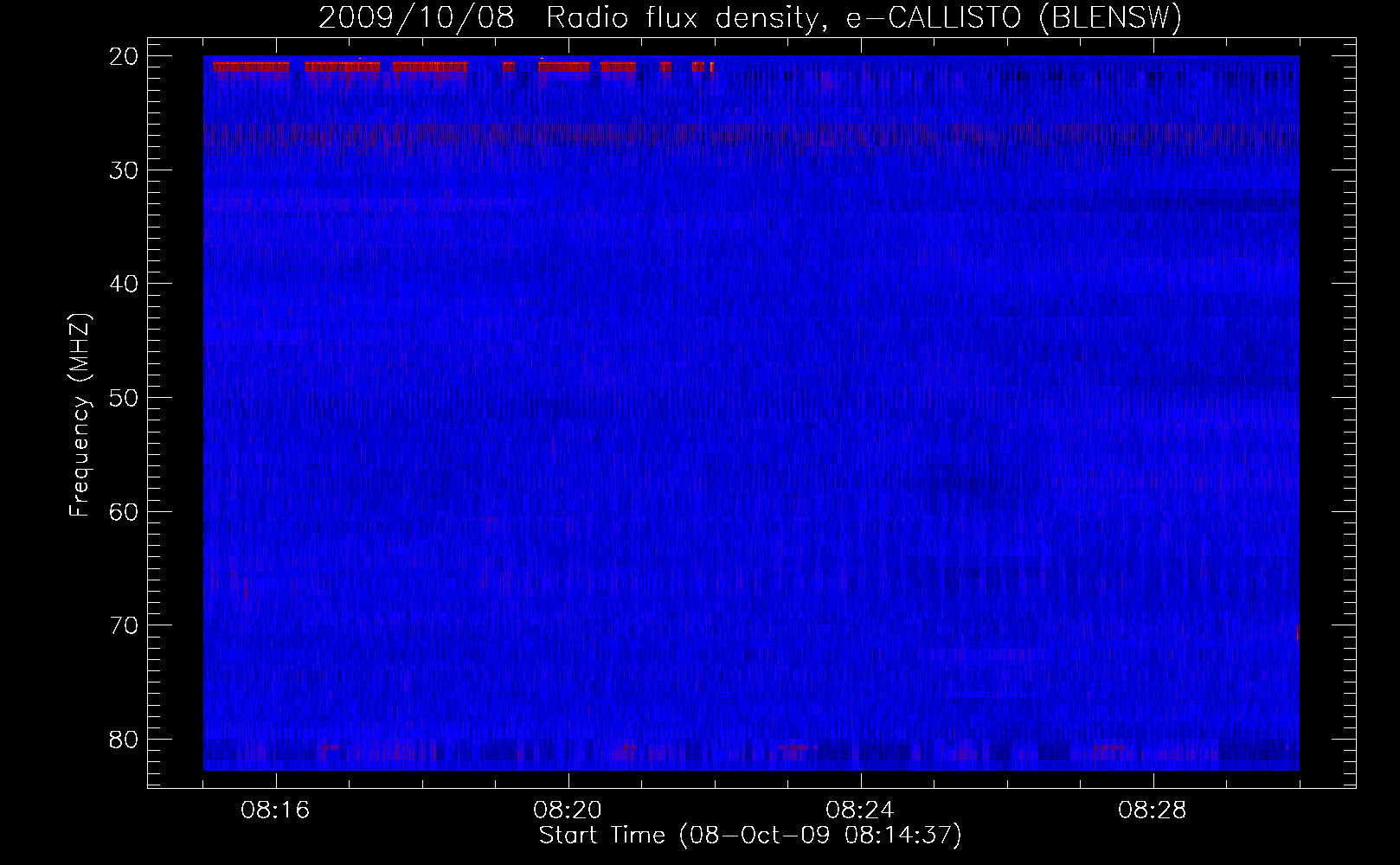Click the 20 frequency axis label
1400x865 pixels.
point(125,56)
